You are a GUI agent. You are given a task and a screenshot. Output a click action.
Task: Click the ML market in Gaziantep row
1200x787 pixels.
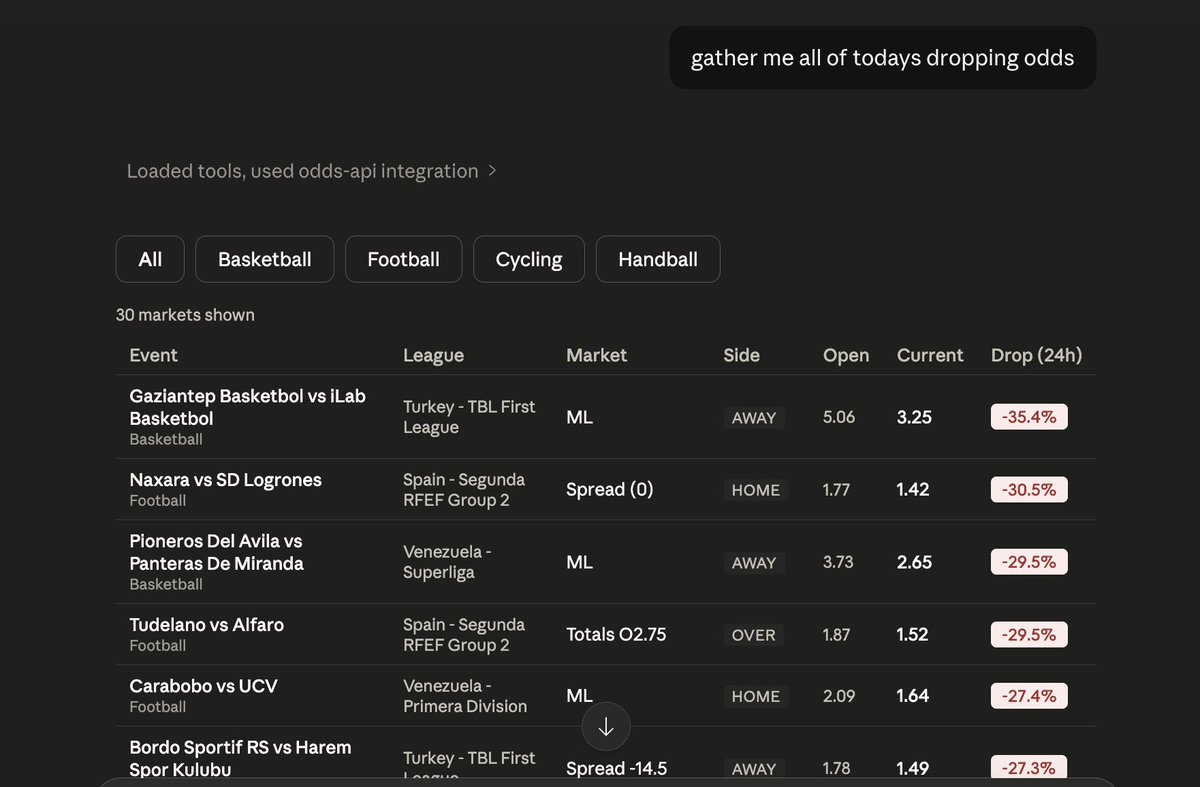[x=580, y=417]
